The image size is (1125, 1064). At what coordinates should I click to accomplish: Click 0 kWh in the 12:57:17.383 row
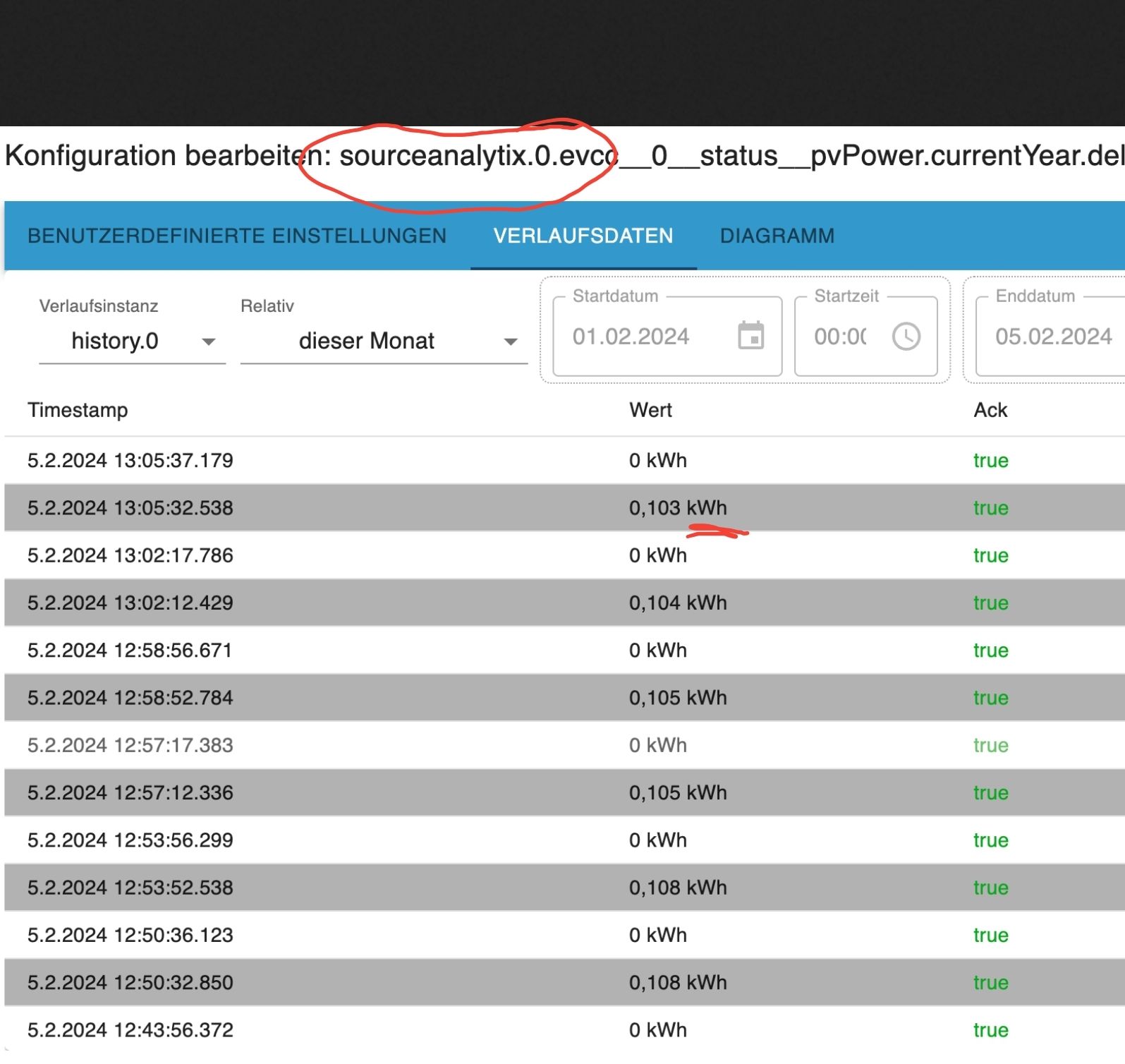pyautogui.click(x=658, y=745)
